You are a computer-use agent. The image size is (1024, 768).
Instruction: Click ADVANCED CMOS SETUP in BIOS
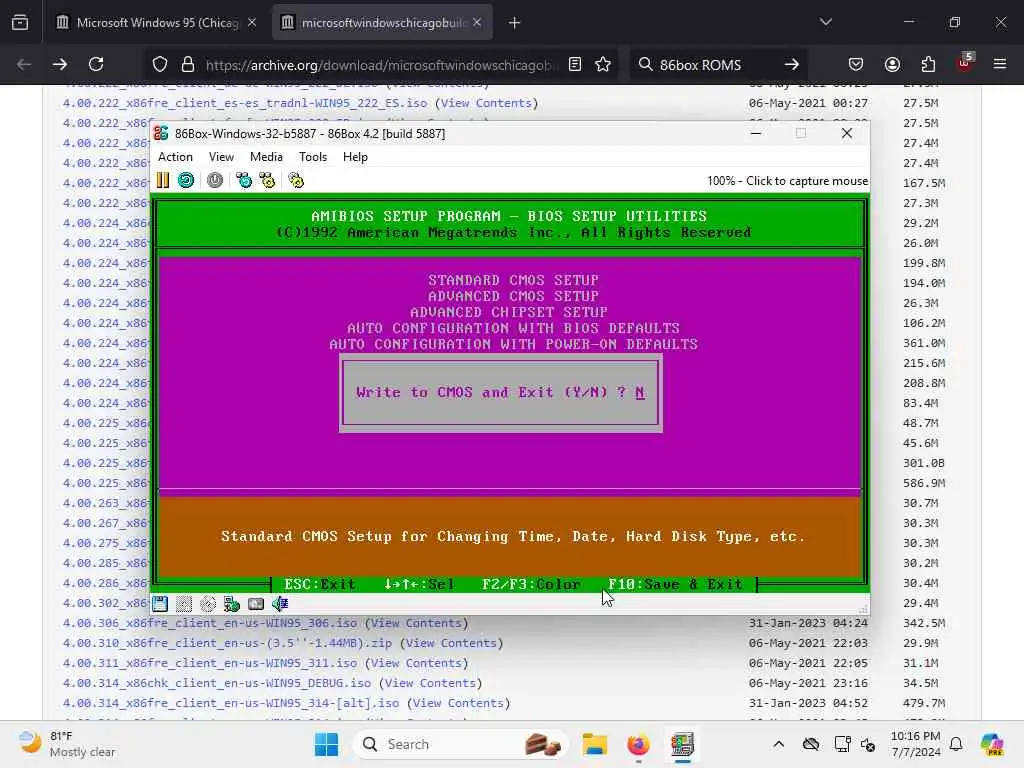click(513, 296)
